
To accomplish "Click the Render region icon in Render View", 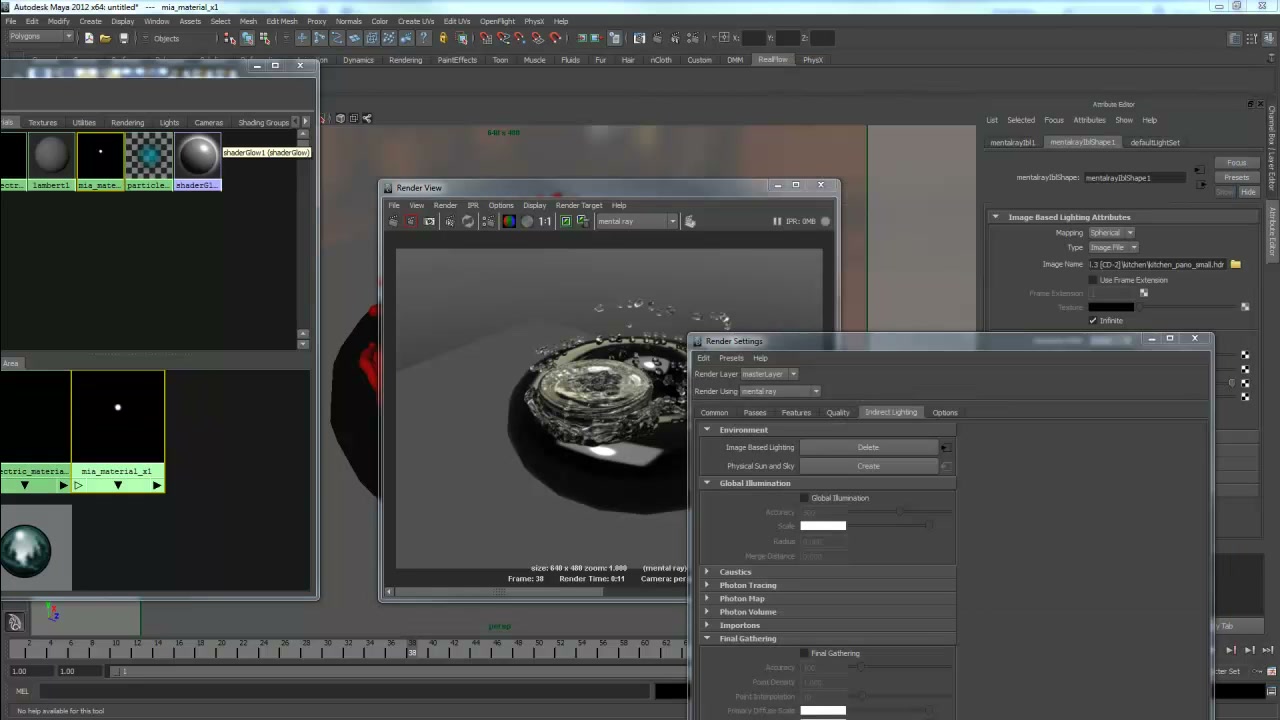I will pyautogui.click(x=411, y=221).
